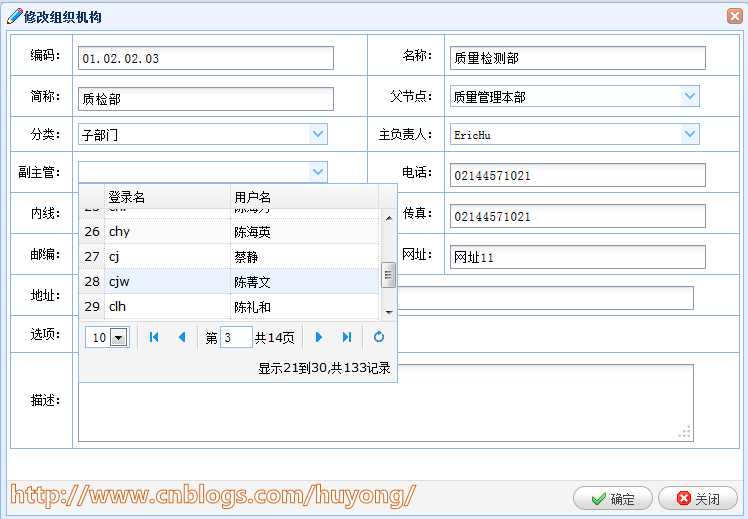748x519 pixels.
Task: Click user name 蔡静
Action: coord(246,257)
